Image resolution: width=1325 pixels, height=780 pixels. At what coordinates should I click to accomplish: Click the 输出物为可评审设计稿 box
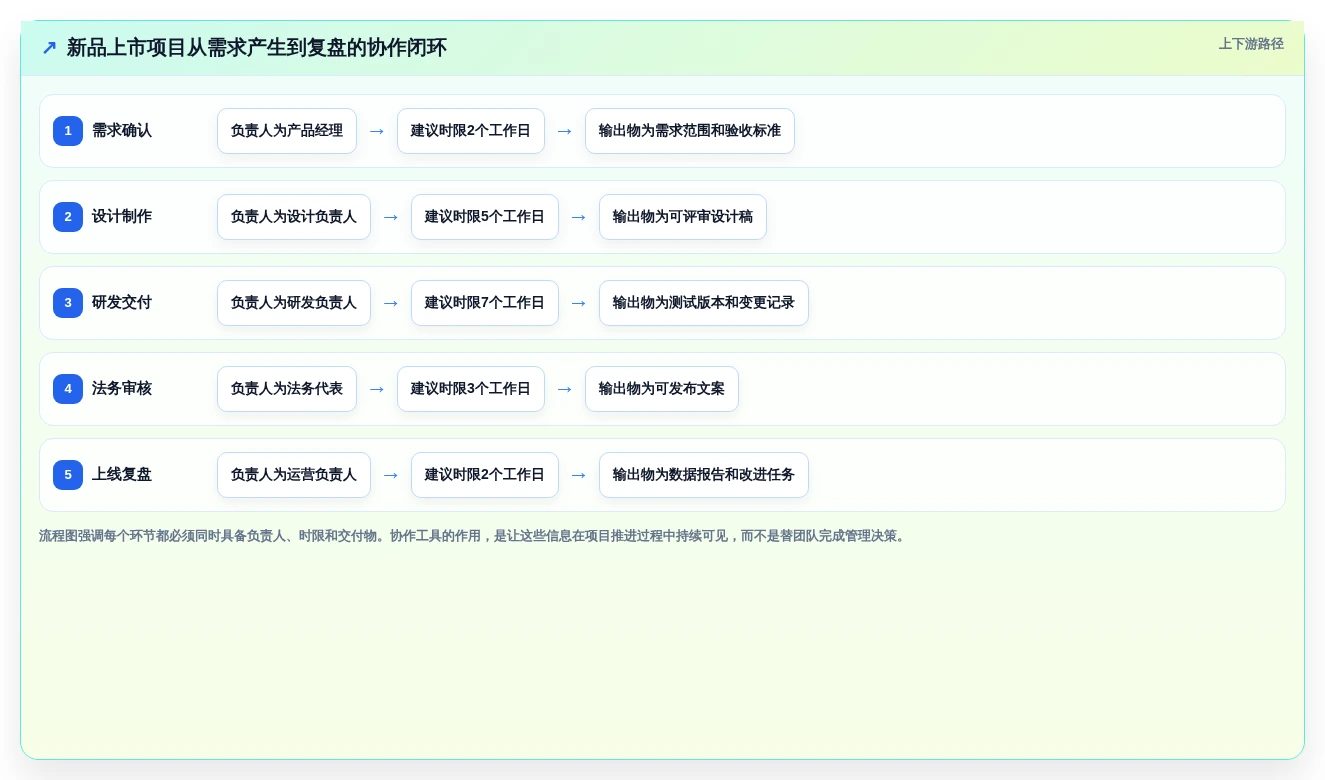683,217
